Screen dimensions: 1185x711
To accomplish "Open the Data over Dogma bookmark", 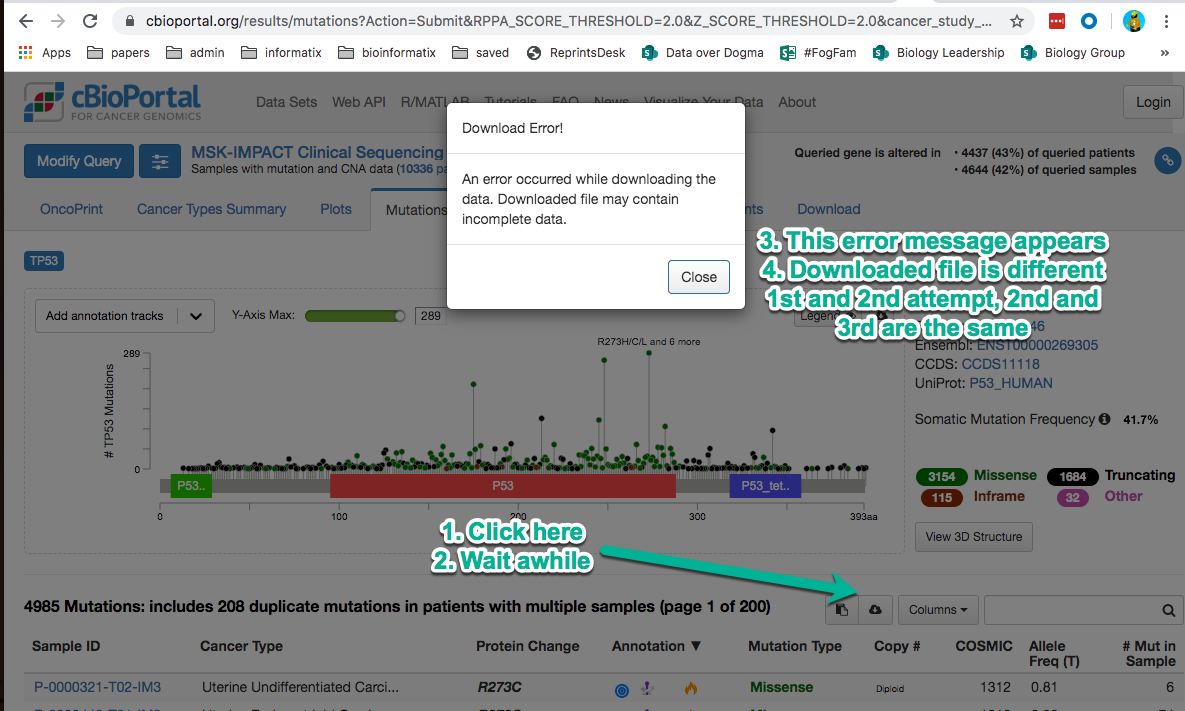I will [x=702, y=52].
